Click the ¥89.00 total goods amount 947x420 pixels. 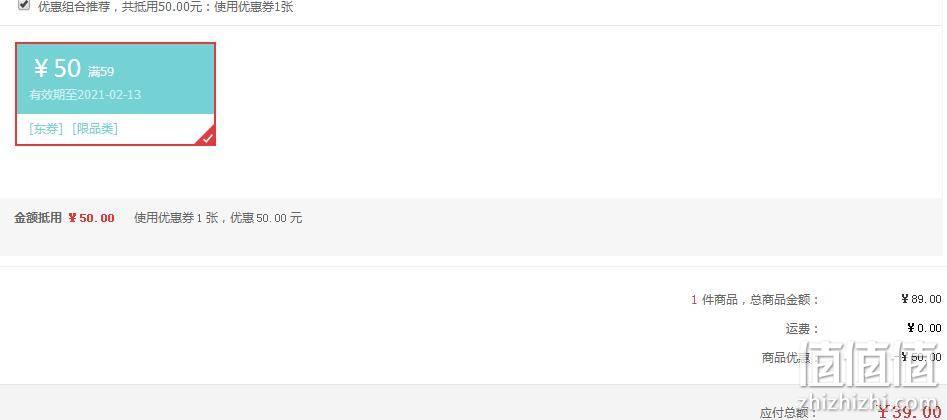pyautogui.click(x=921, y=299)
